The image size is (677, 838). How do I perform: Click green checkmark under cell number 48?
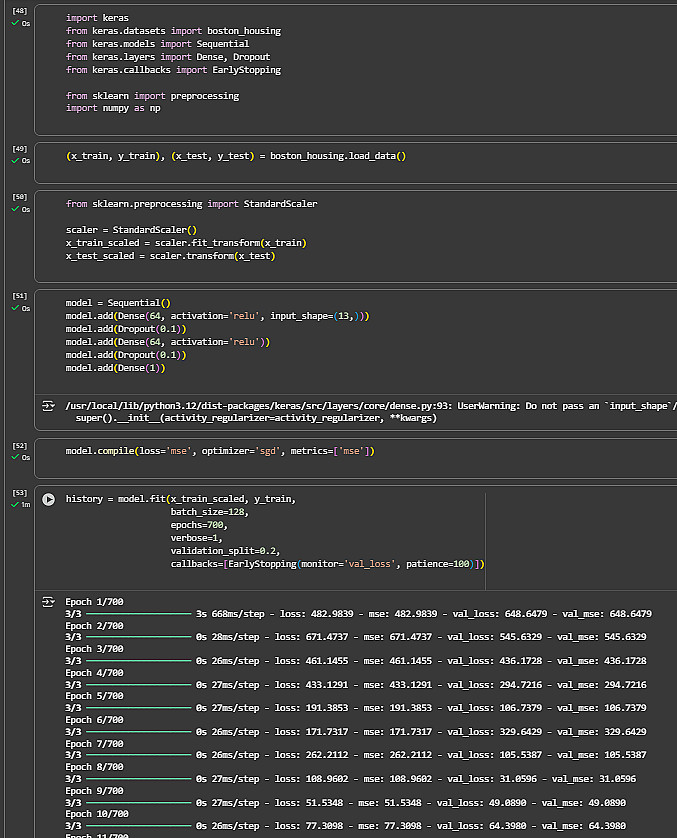pyautogui.click(x=15, y=23)
